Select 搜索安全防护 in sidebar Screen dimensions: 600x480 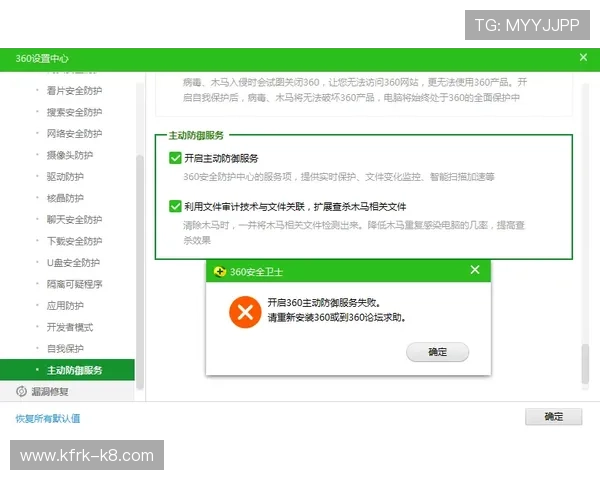pos(74,112)
